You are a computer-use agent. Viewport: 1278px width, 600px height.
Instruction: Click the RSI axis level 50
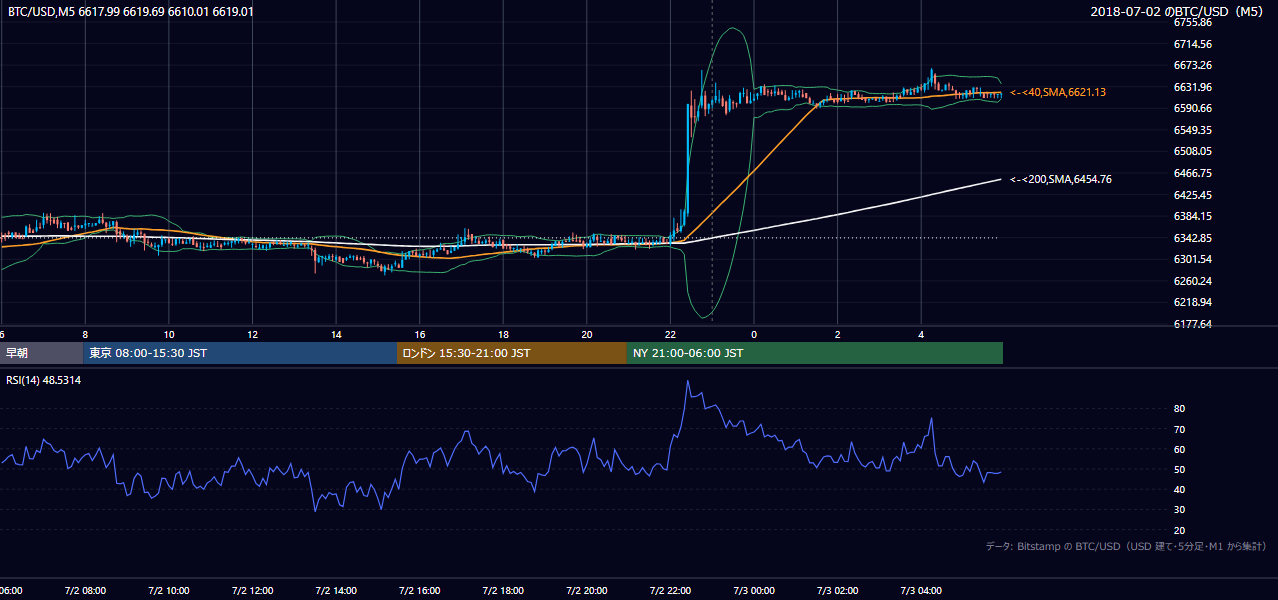pos(1179,469)
